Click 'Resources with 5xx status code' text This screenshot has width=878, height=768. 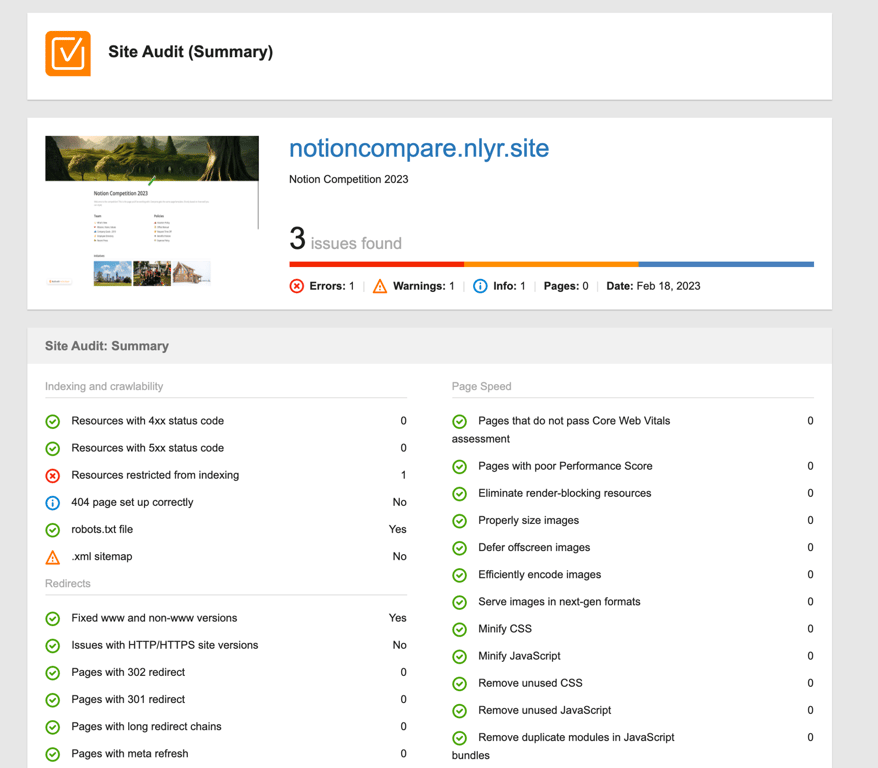click(x=147, y=448)
